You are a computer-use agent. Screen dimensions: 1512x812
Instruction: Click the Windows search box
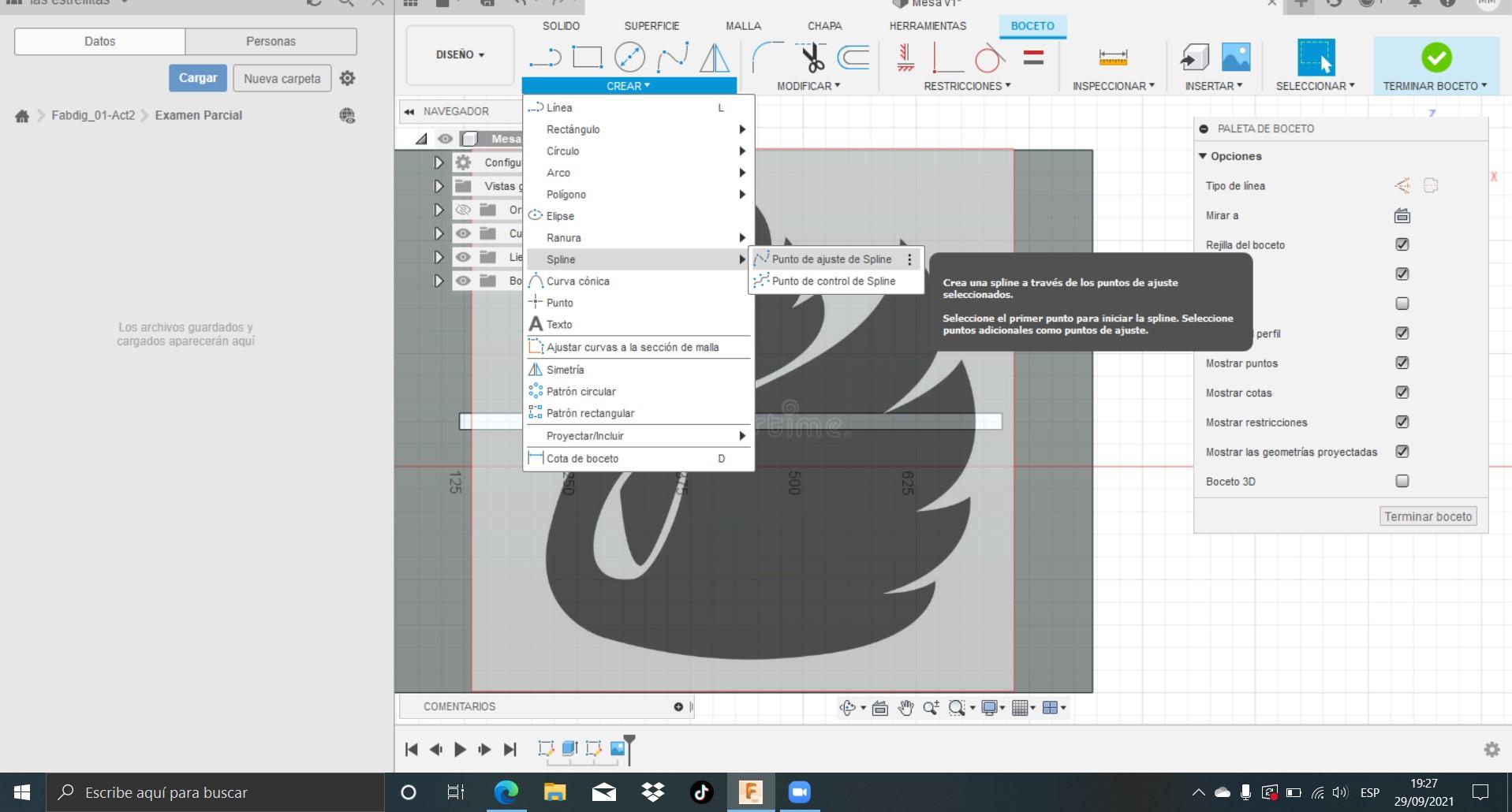click(215, 792)
